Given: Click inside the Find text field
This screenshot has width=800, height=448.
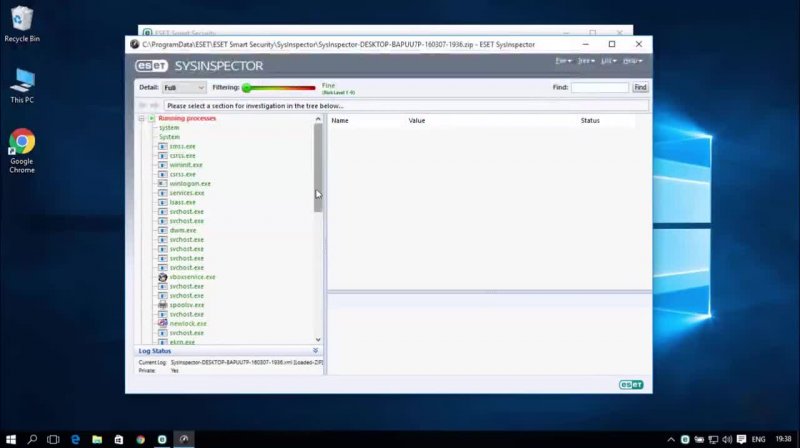Looking at the screenshot, I should [600, 88].
